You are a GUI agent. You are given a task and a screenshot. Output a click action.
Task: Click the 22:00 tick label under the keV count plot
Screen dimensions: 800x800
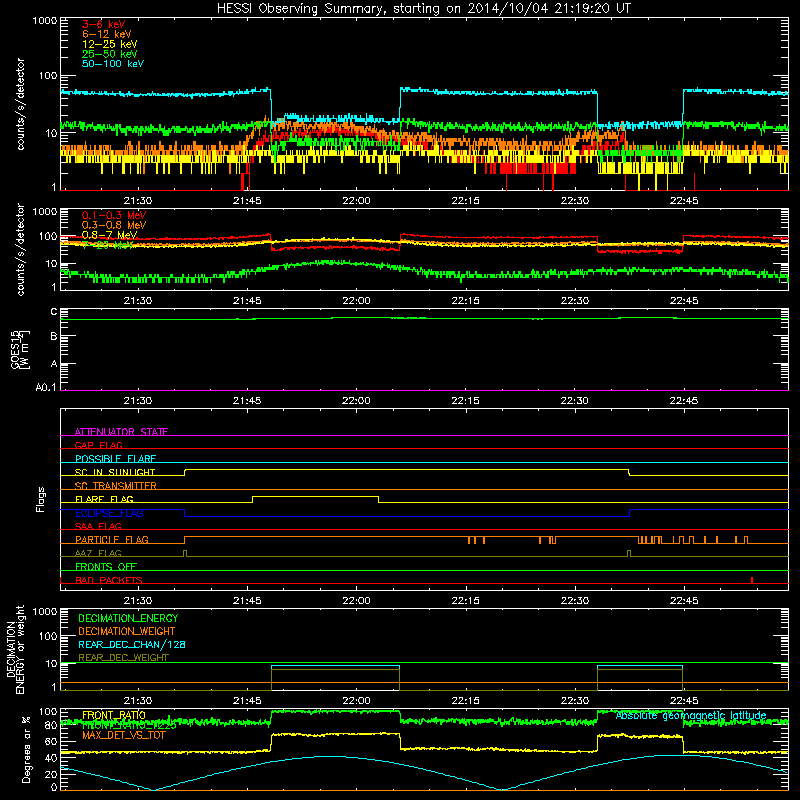[356, 201]
